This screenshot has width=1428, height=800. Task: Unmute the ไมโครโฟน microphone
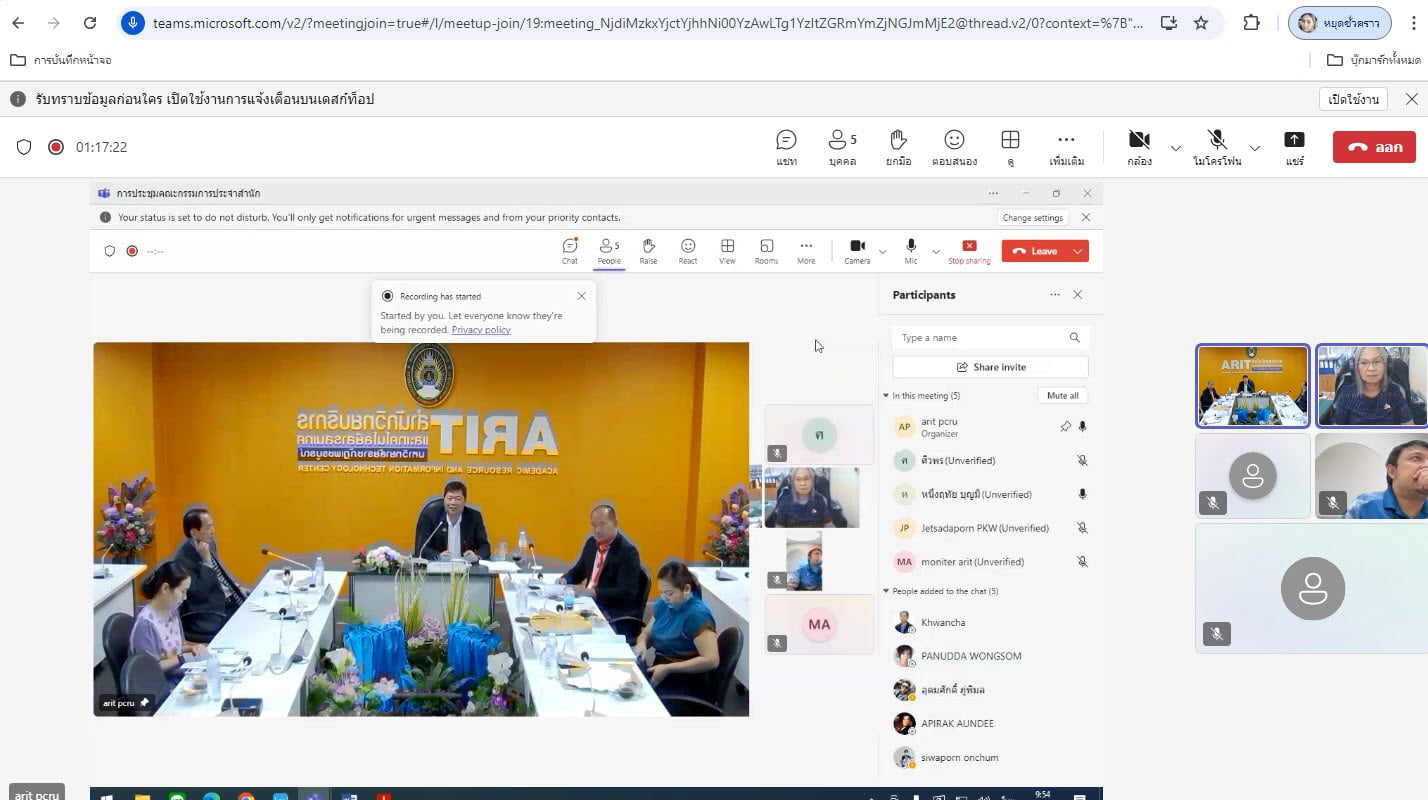point(1216,147)
